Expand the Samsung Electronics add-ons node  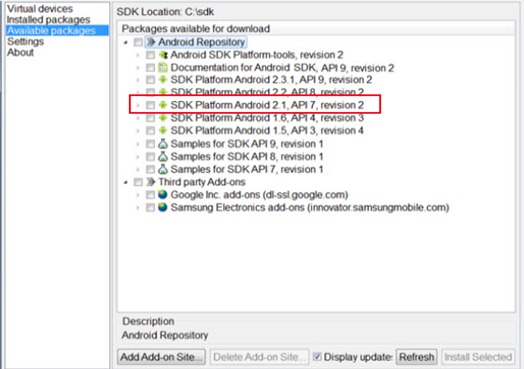(x=138, y=207)
